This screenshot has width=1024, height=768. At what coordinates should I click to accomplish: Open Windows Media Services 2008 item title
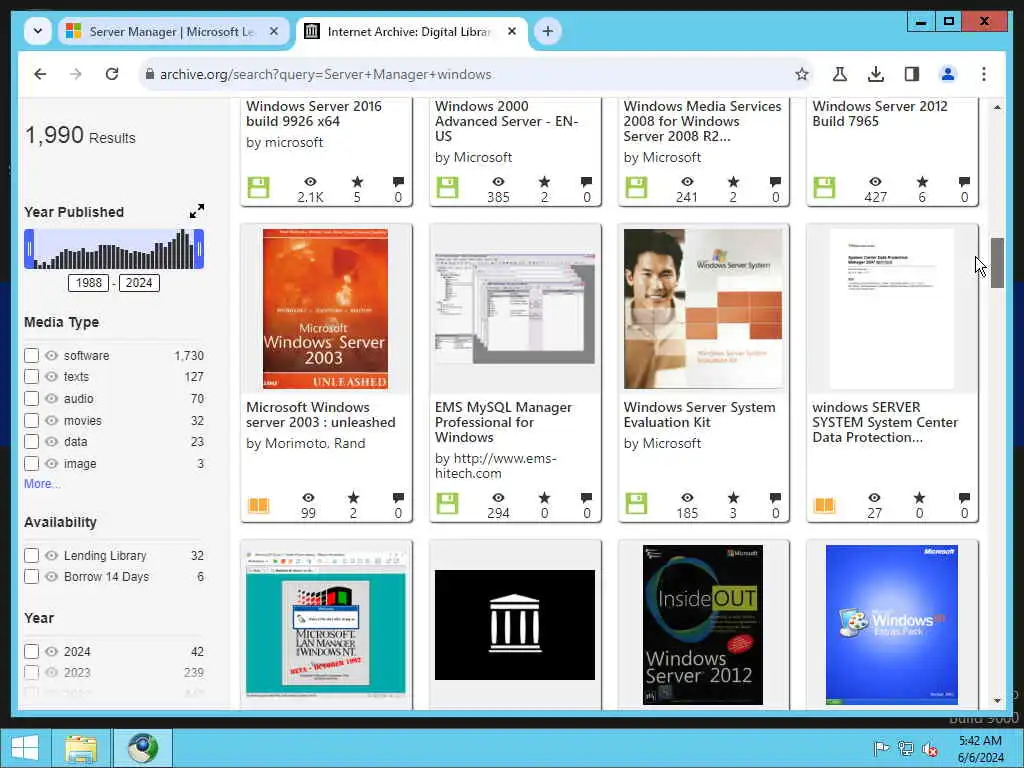tap(702, 121)
